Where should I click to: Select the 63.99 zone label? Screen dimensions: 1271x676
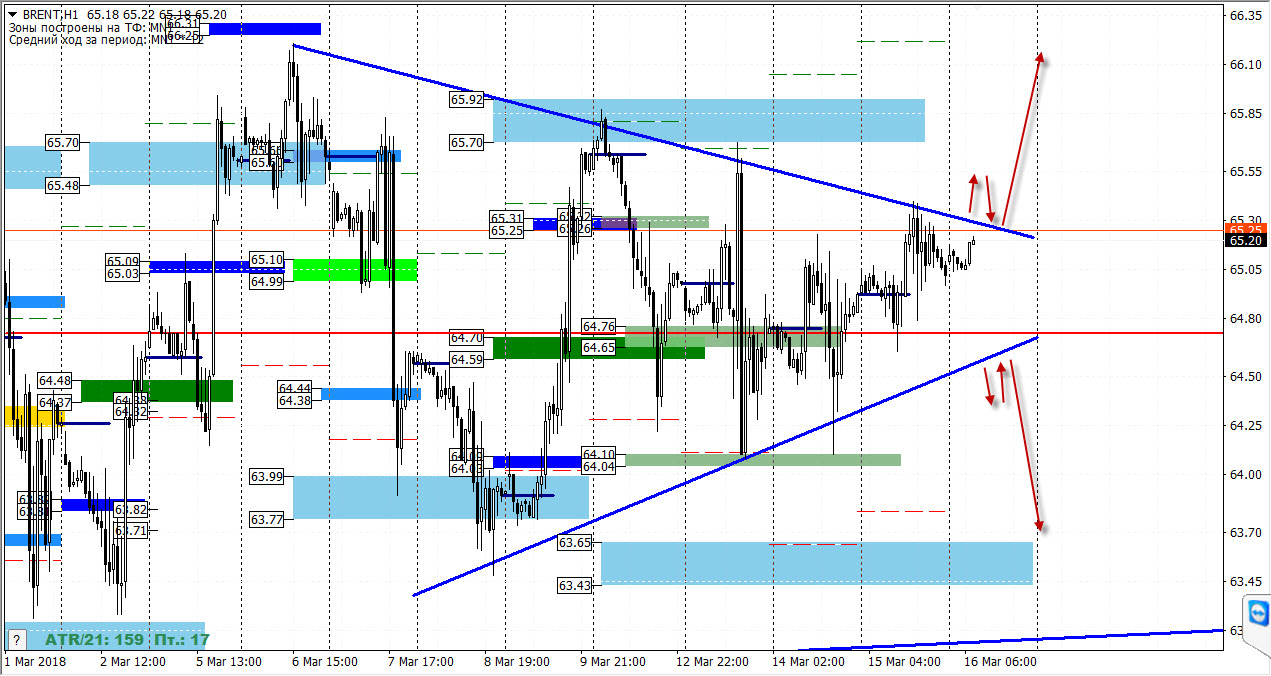click(266, 477)
